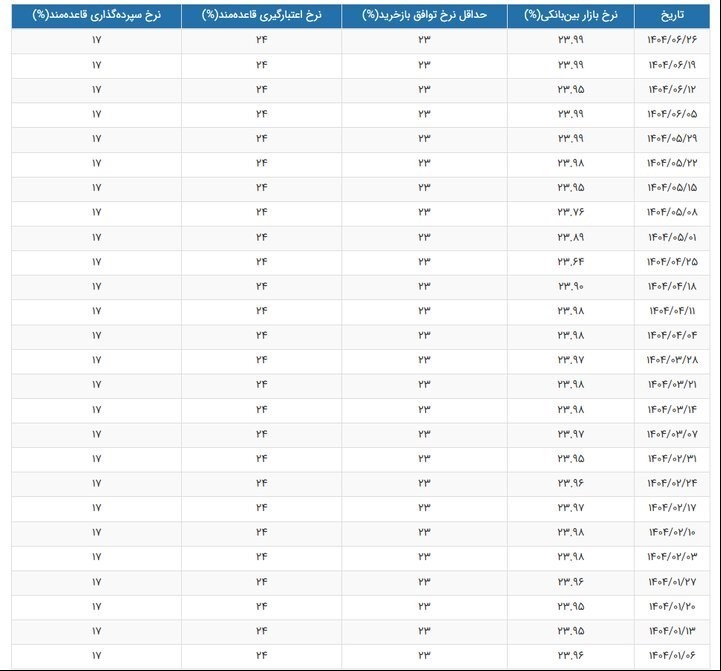The width and height of the screenshot is (721, 671).
Task: Click the credit rate 24 in the 1404/01/06 row
Action: pos(261,655)
